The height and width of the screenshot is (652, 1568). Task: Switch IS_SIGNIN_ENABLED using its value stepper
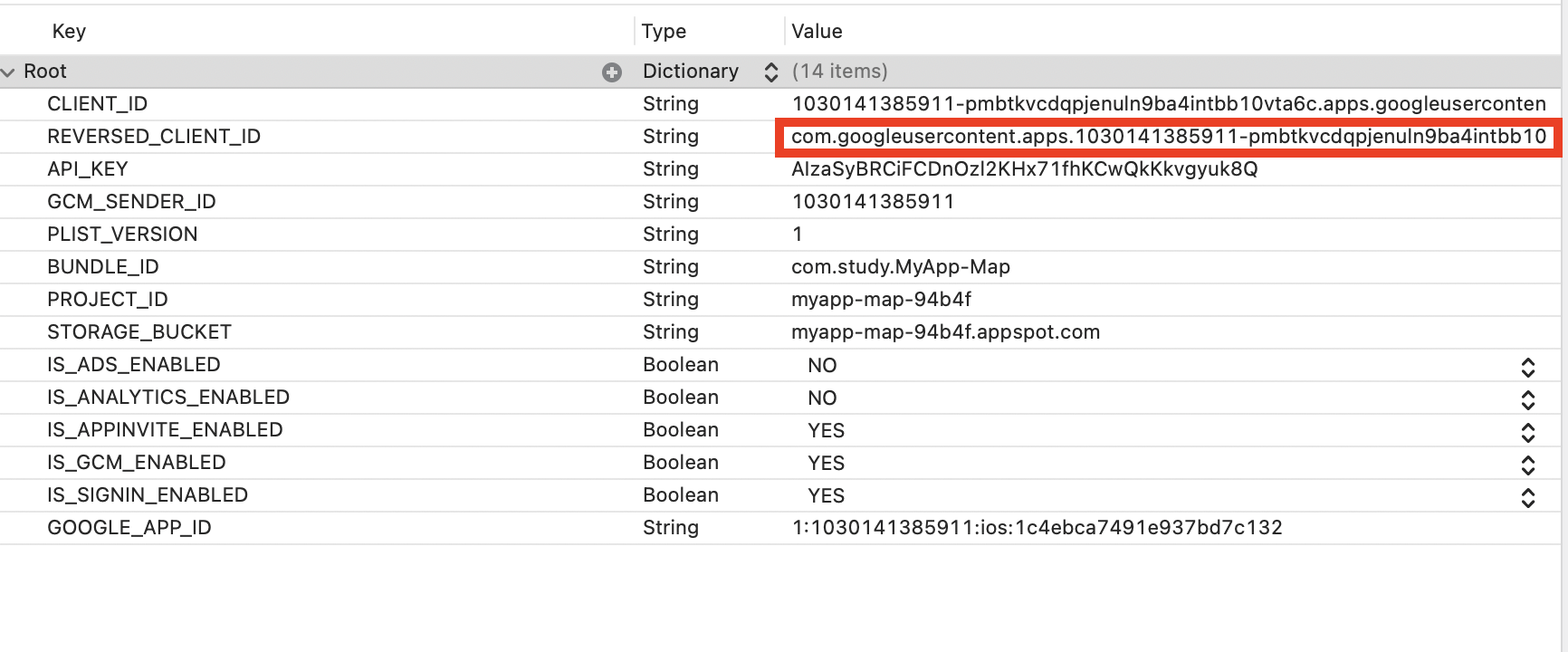(1528, 496)
